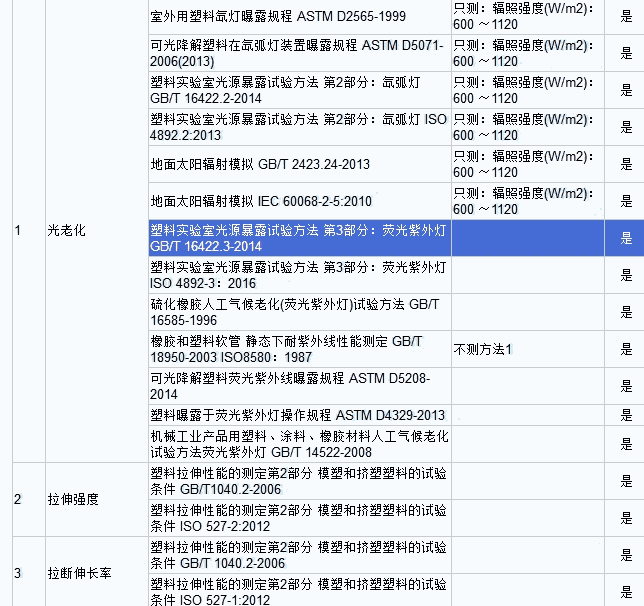Click the ASTM D4329-2013 standard entry
This screenshot has width=644, height=606.
(298, 415)
